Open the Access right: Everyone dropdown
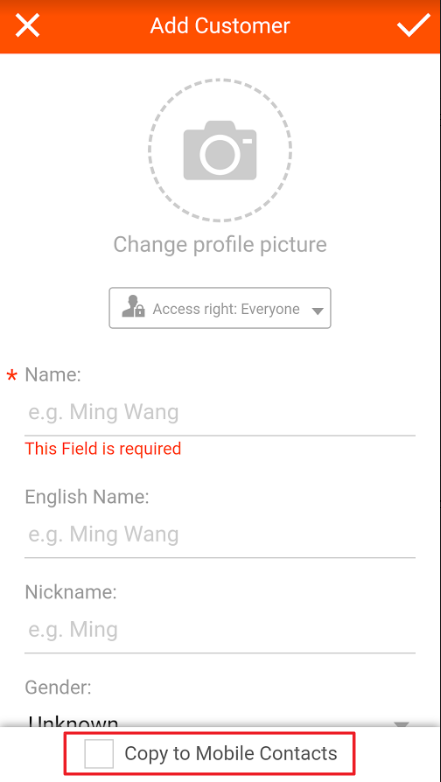The height and width of the screenshot is (782, 441). (x=220, y=308)
